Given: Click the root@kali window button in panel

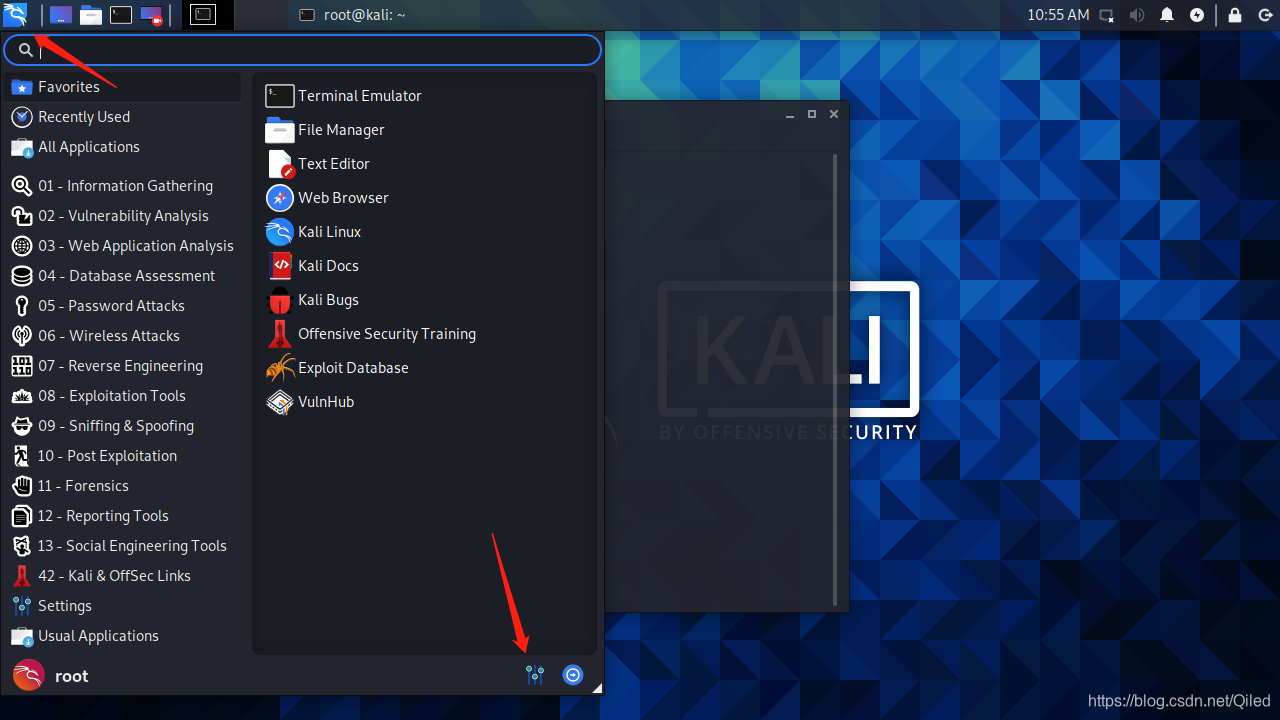Looking at the screenshot, I should 352,15.
